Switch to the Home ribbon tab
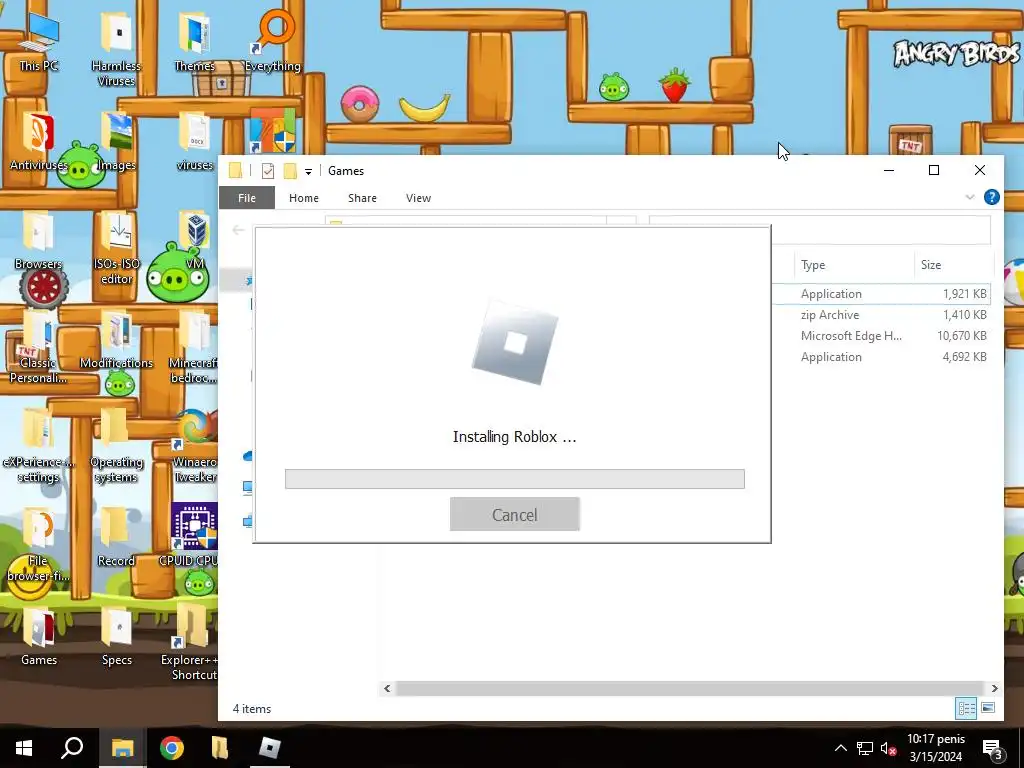 [x=304, y=198]
